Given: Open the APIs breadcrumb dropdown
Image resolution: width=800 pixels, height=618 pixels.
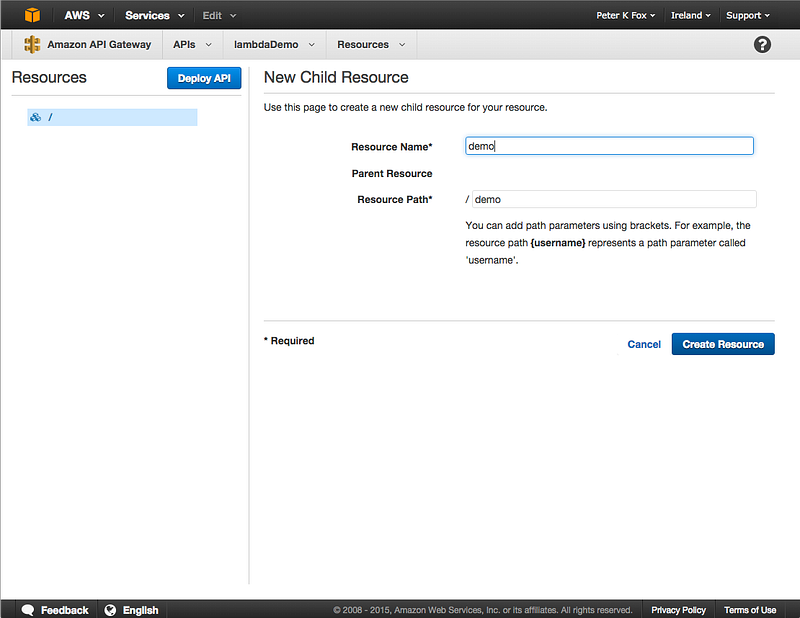Looking at the screenshot, I should point(192,44).
